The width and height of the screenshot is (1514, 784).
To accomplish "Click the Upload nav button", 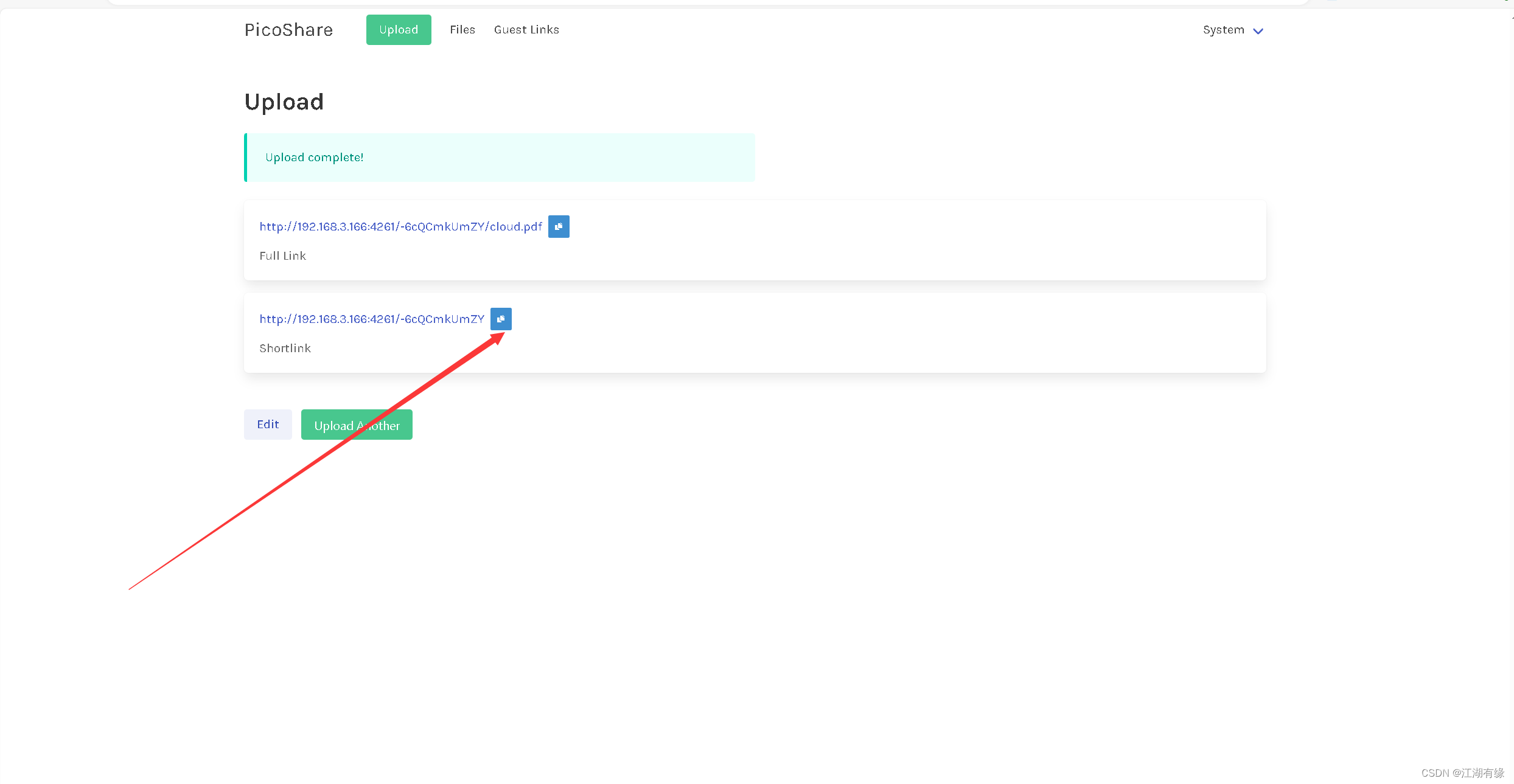I will [399, 30].
